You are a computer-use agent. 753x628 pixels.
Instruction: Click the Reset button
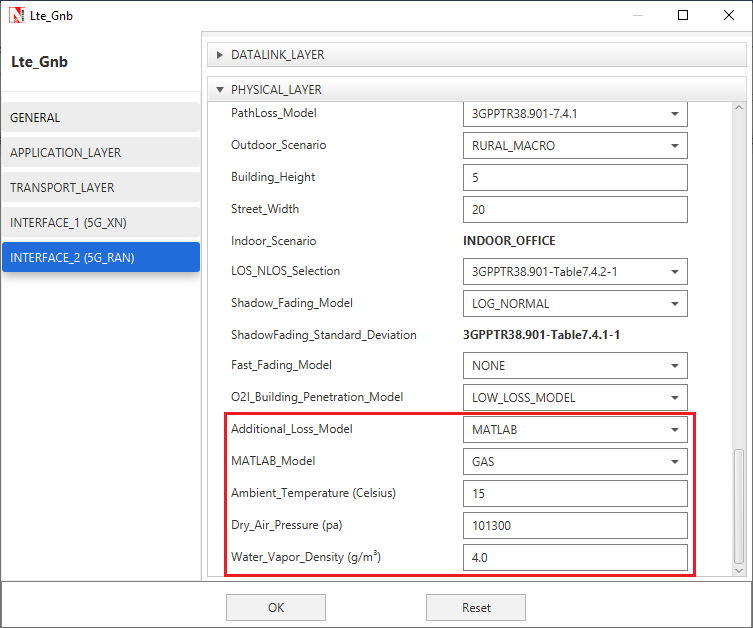coord(476,607)
